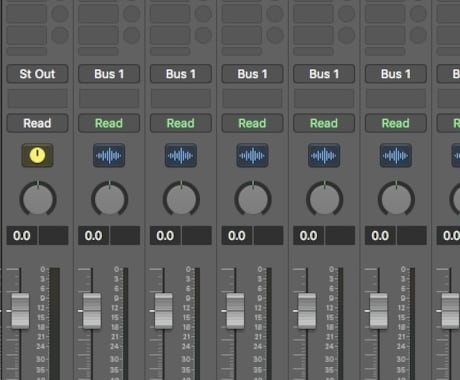Reset peak level display on second Bus 1 strip
This screenshot has width=460, height=380.
tap(197, 236)
